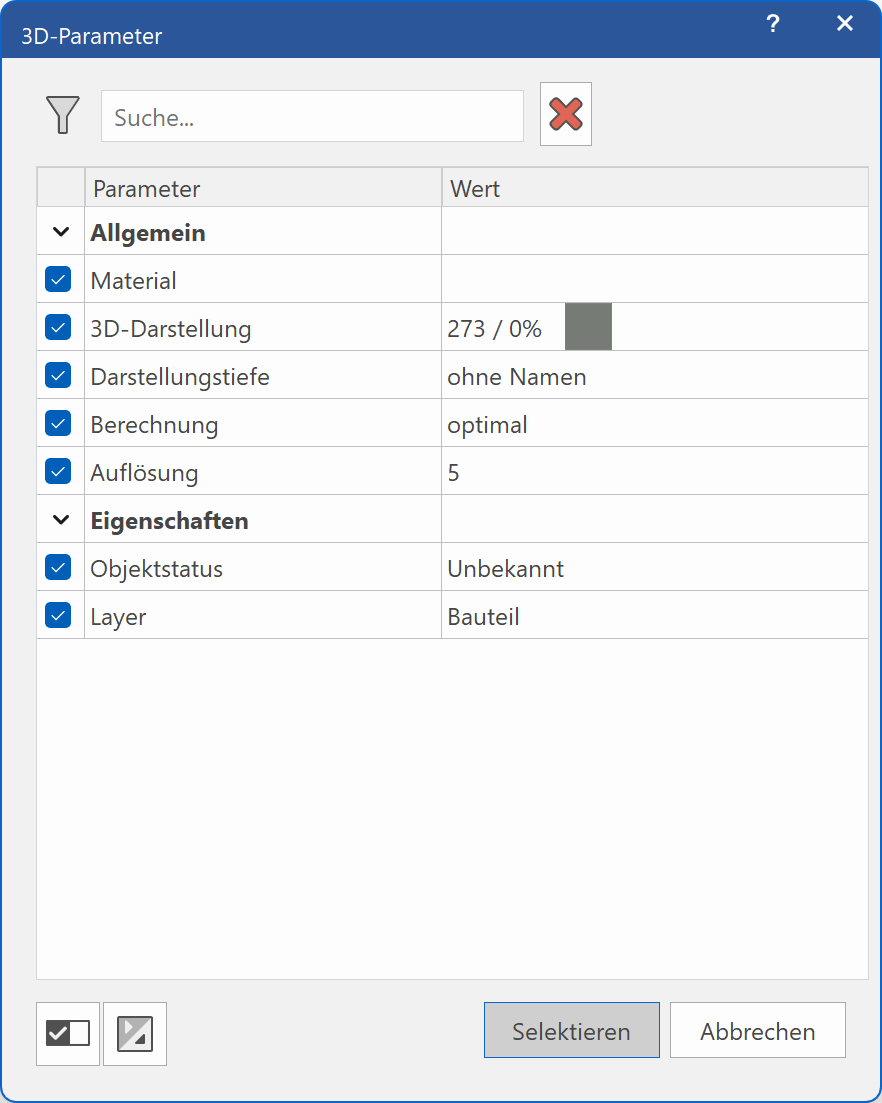Viewport: 882px width, 1103px height.
Task: Uncheck the Darstellungstiefe parameter
Action: coord(59,375)
